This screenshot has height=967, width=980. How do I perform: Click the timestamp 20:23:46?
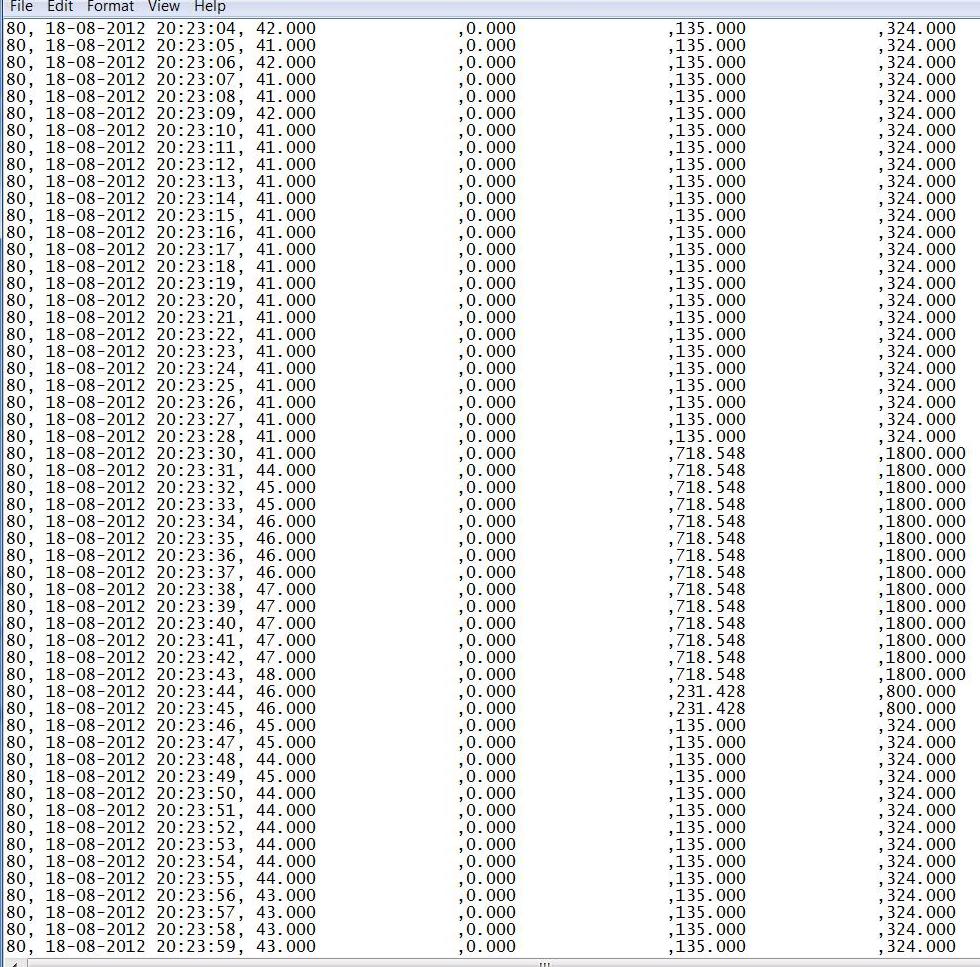coord(196,726)
